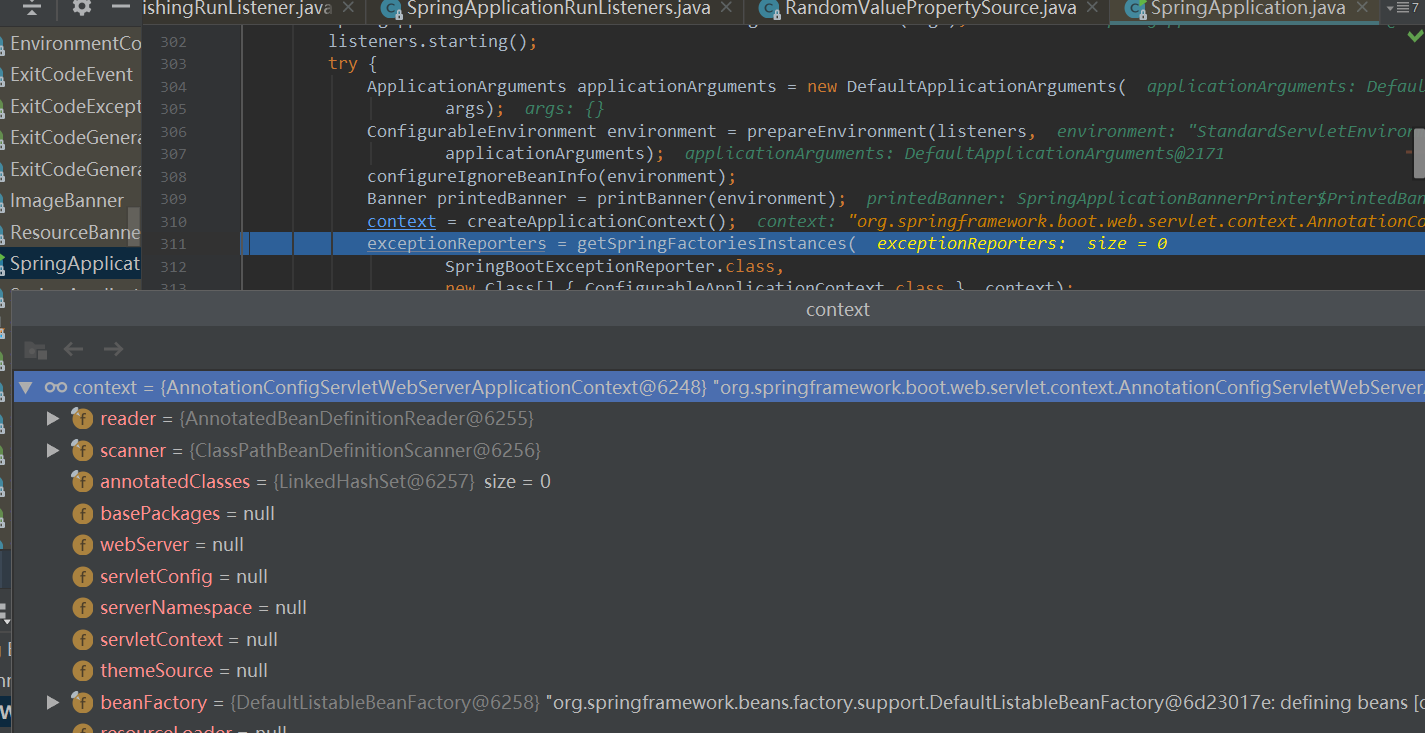The image size is (1425, 733).
Task: Select the annotatedClasses field row
Action: [x=719, y=482]
